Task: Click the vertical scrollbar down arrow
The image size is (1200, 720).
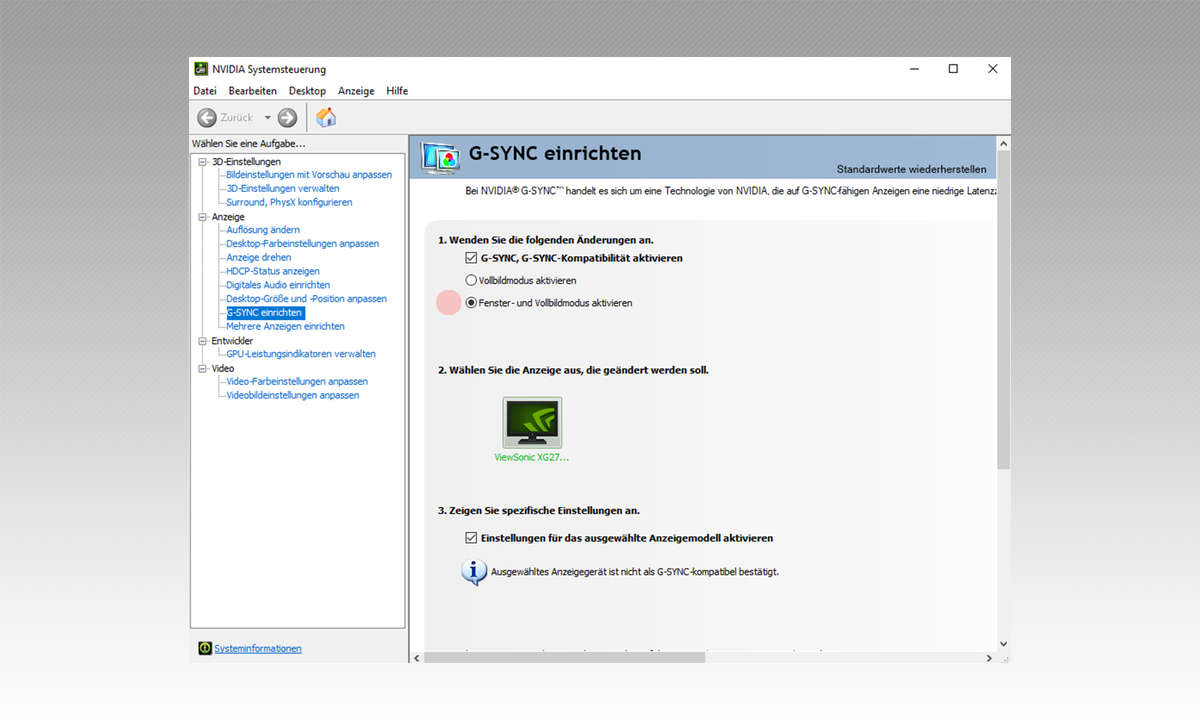Action: (x=1003, y=643)
